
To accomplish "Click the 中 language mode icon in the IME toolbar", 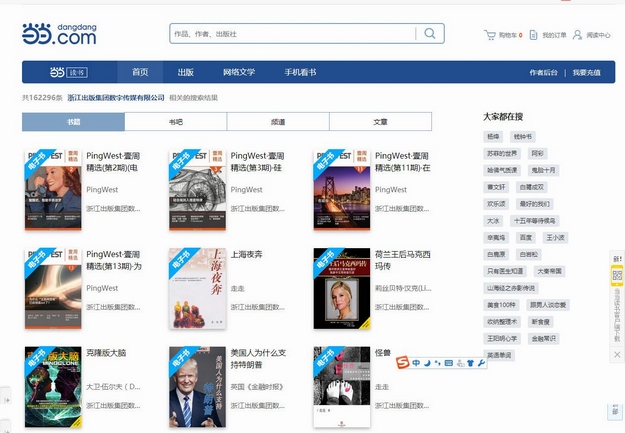I will [x=416, y=362].
